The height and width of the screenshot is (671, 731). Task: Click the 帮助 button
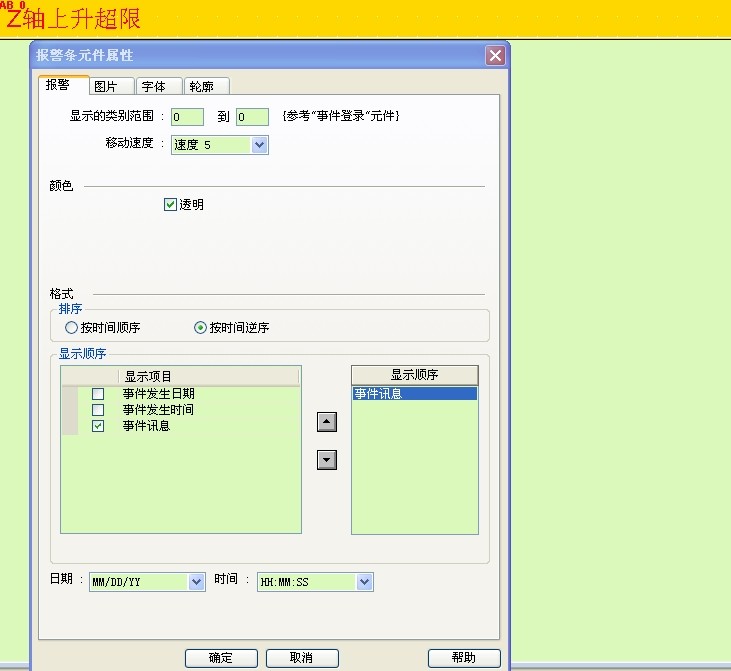pos(464,658)
